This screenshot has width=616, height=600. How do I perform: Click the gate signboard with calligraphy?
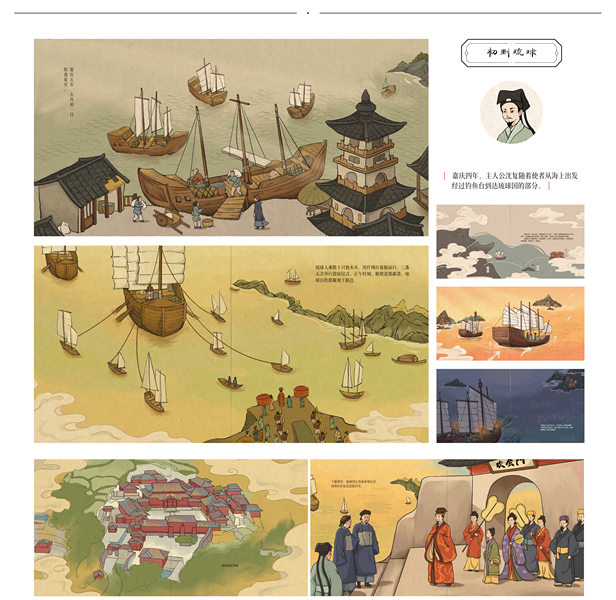512,465
